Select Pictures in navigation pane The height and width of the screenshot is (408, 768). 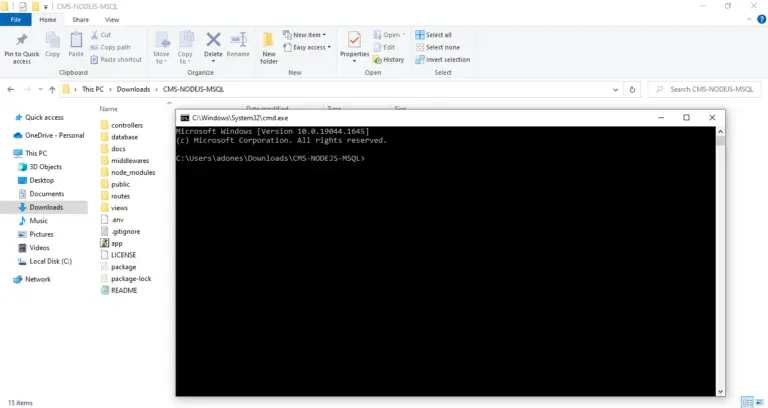36,234
